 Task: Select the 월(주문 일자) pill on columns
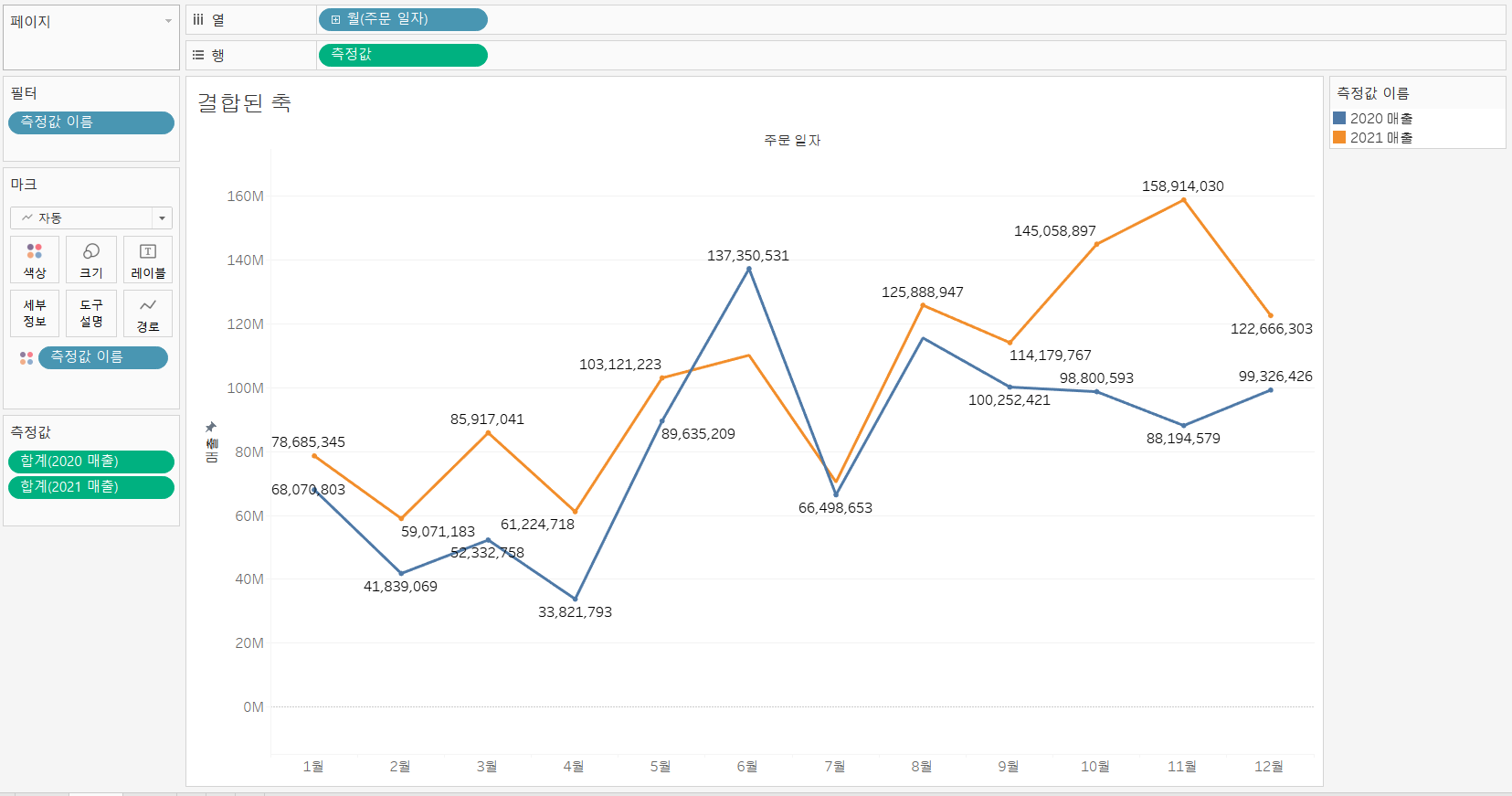coord(403,19)
